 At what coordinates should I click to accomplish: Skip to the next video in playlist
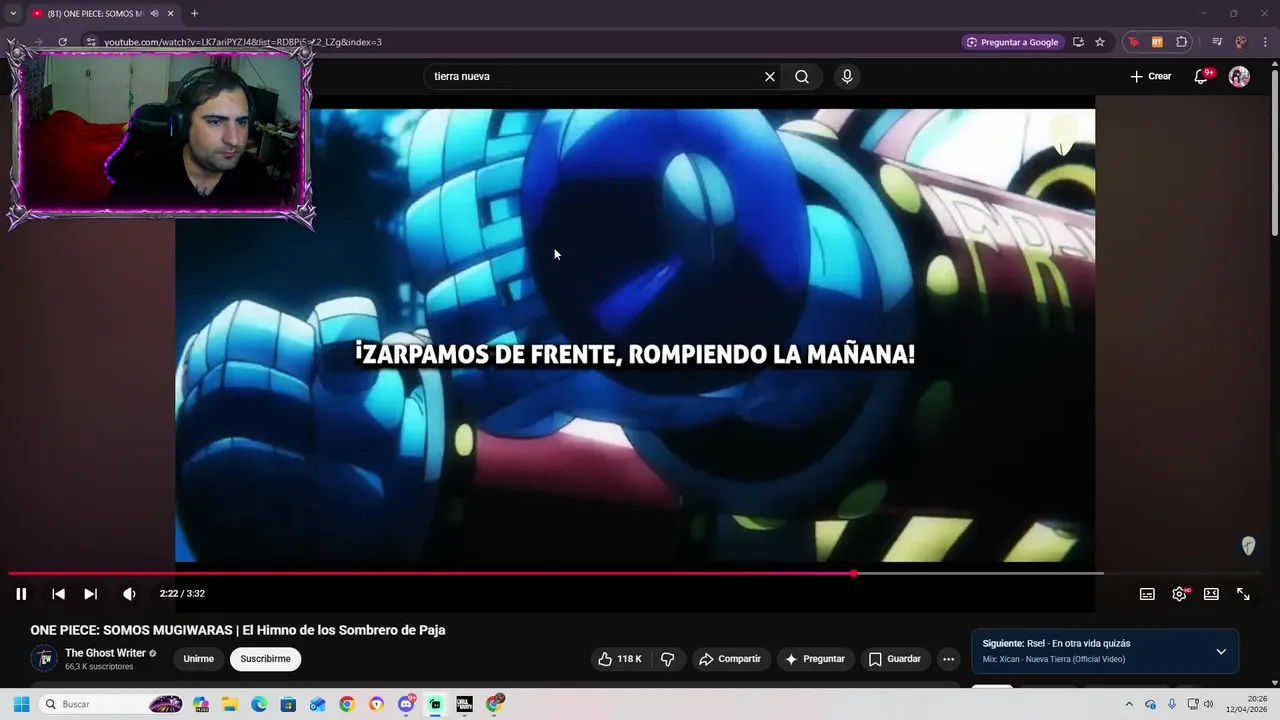point(90,594)
